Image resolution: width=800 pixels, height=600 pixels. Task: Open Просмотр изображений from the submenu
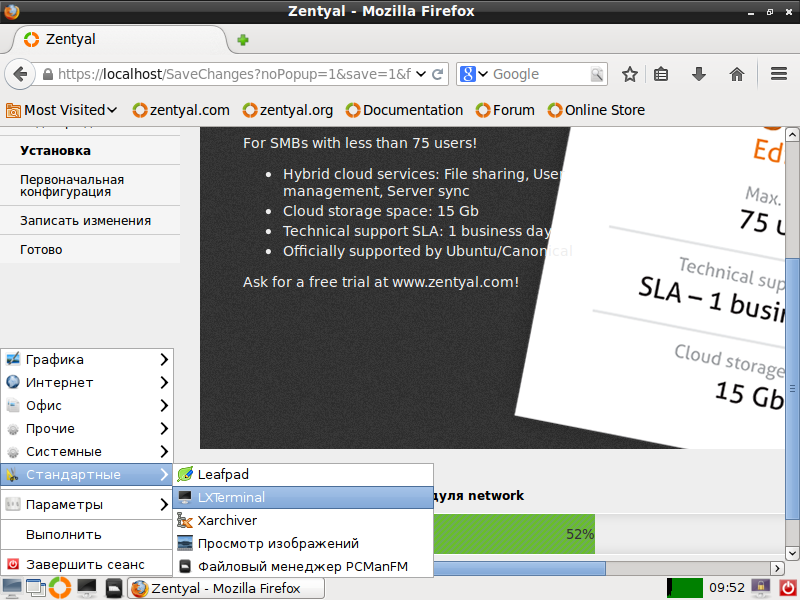coord(303,543)
